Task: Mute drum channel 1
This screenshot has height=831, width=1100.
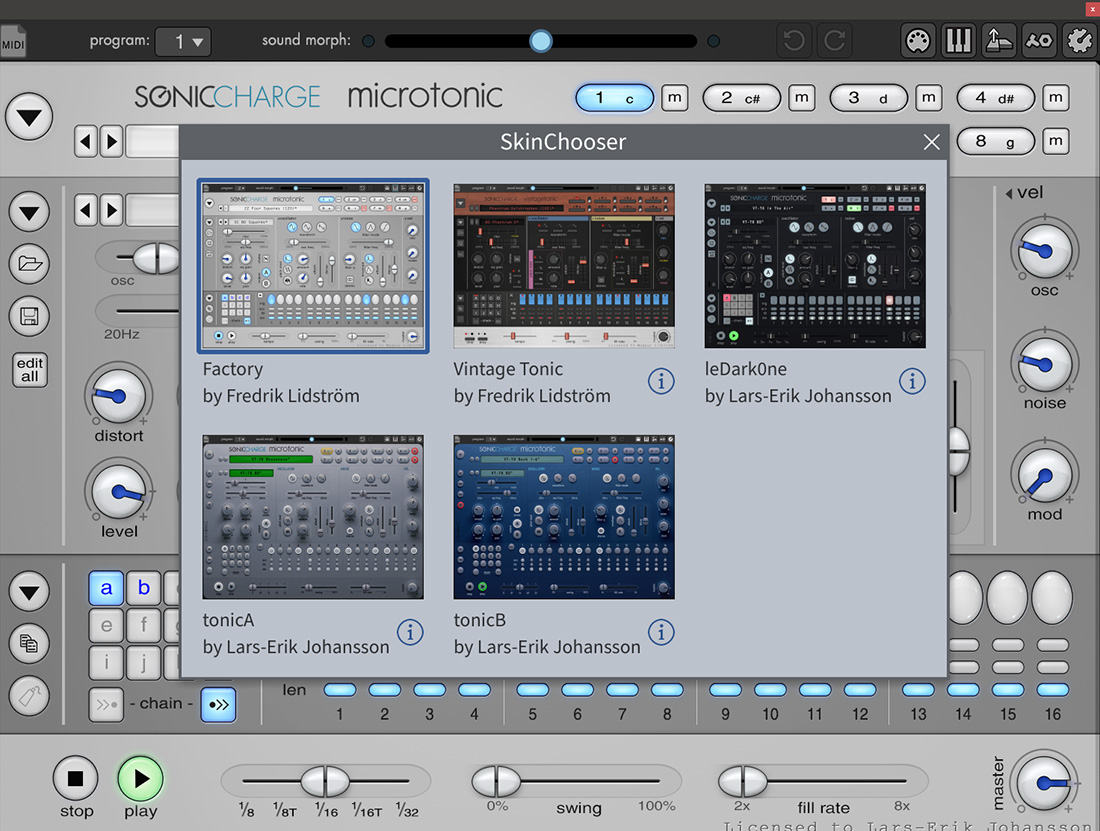Action: pyautogui.click(x=675, y=98)
